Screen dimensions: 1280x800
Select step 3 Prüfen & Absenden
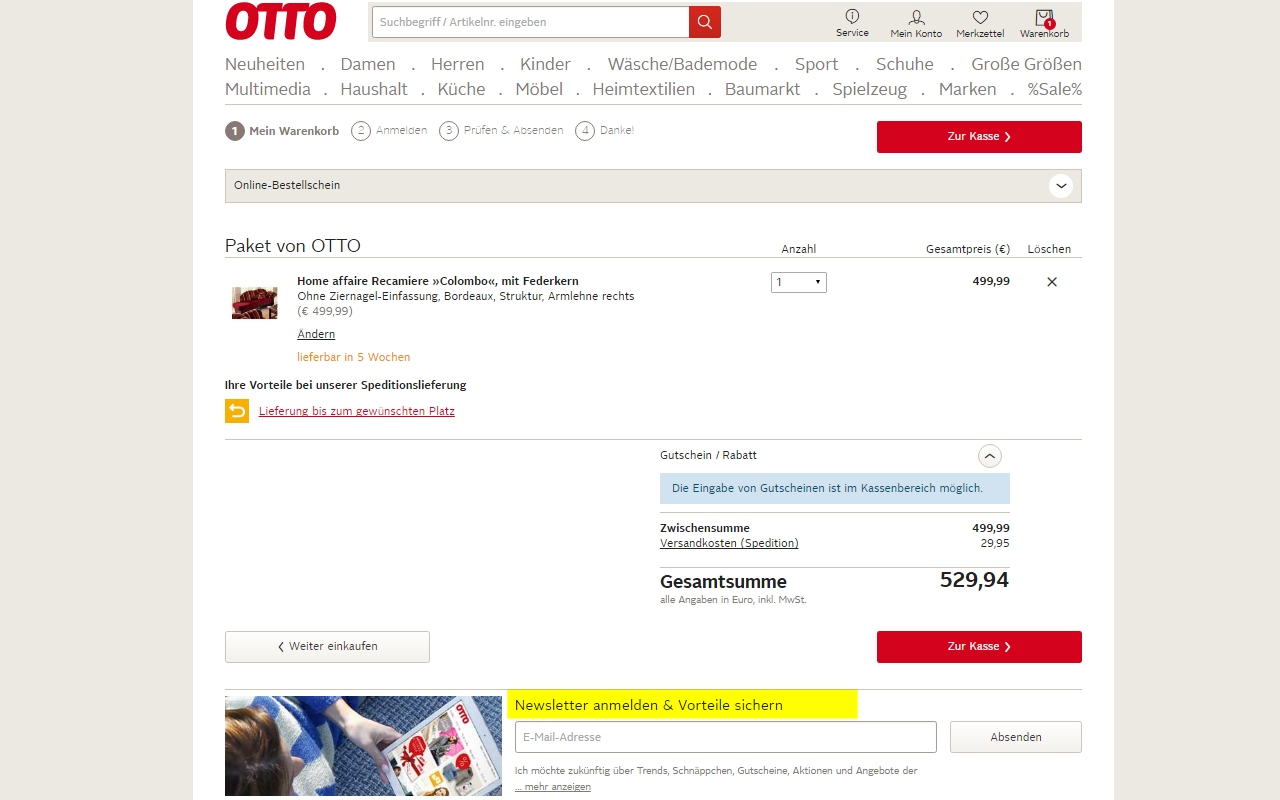tap(501, 131)
